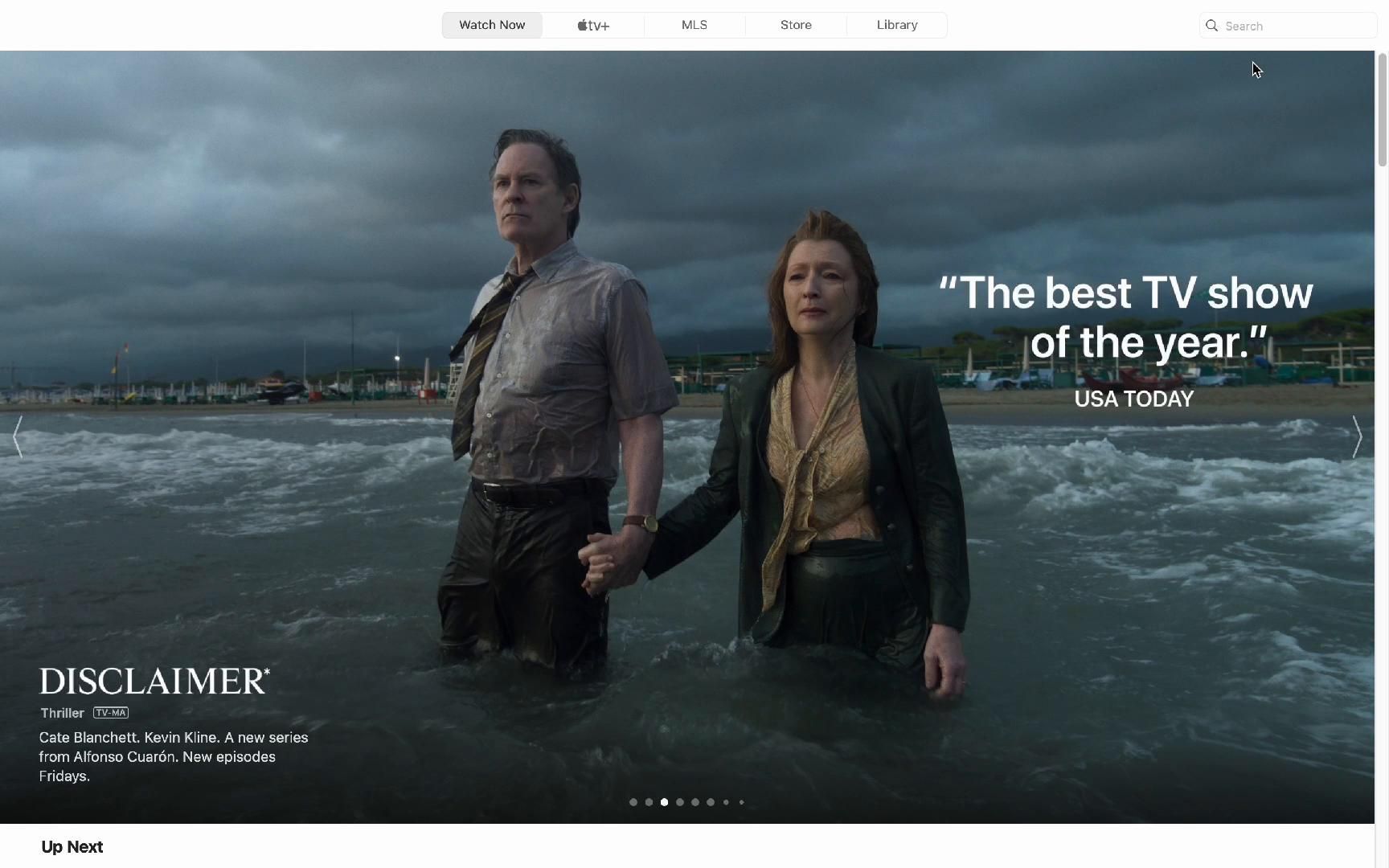Viewport: 1389px width, 868px height.
Task: Jump to the fifth carousel page dot
Action: coord(695,802)
